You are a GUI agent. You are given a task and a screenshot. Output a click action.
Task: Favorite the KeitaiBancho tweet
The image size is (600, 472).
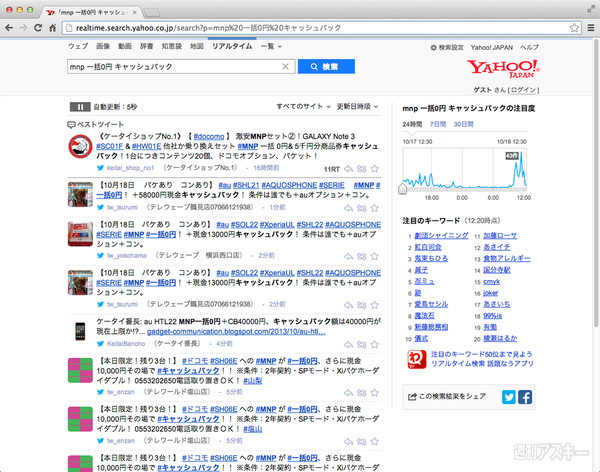(x=375, y=345)
